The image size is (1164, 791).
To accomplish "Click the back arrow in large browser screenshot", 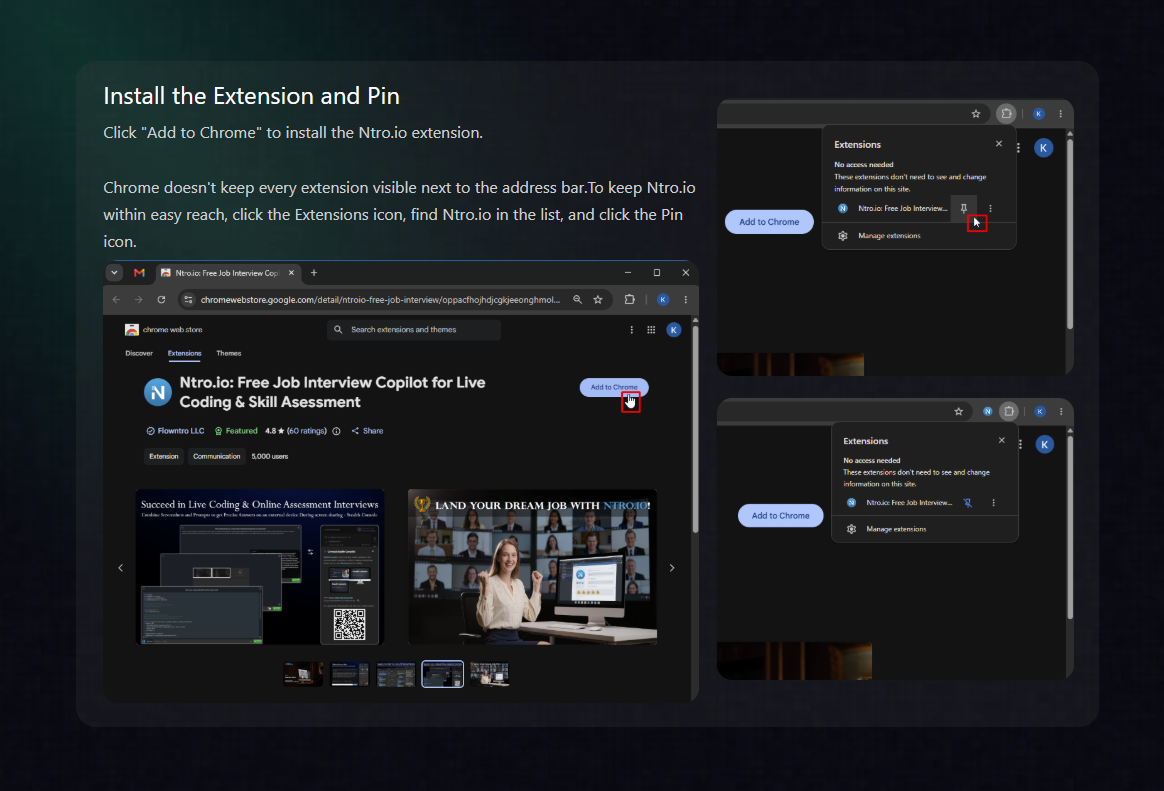I will pyautogui.click(x=116, y=300).
